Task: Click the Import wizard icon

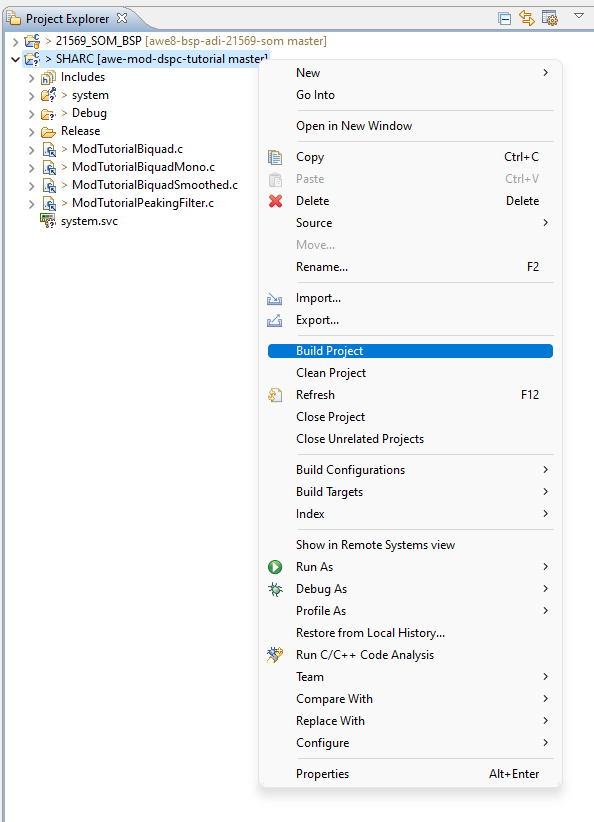Action: coord(277,297)
